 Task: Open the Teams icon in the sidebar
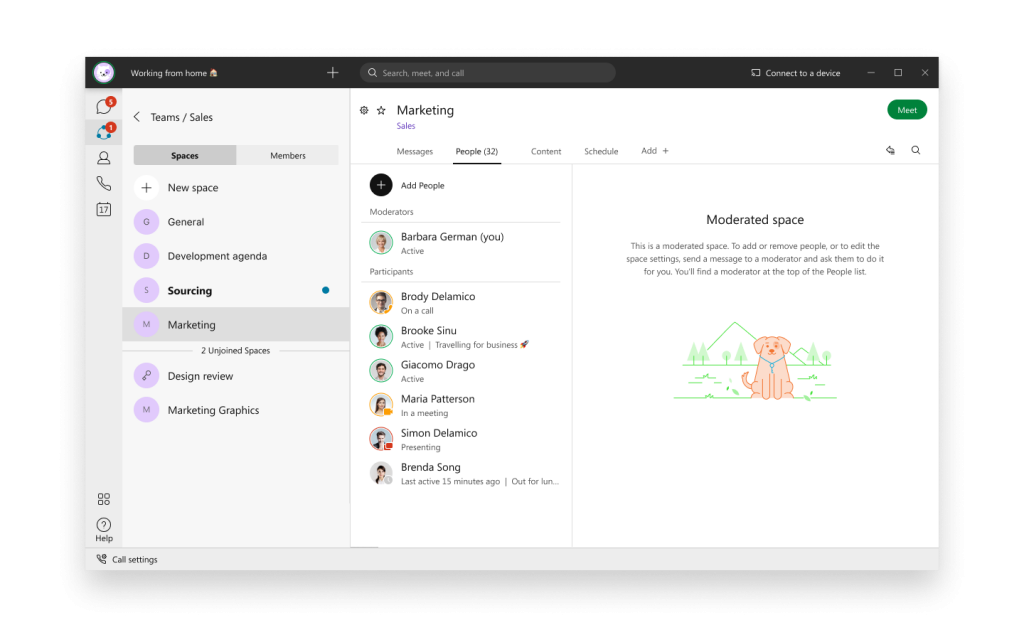pyautogui.click(x=103, y=132)
